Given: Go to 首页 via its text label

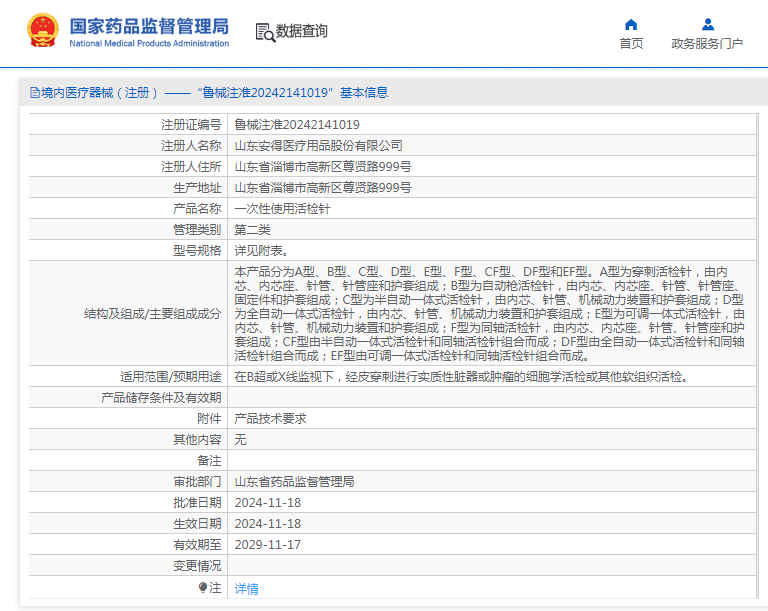Looking at the screenshot, I should click(631, 44).
